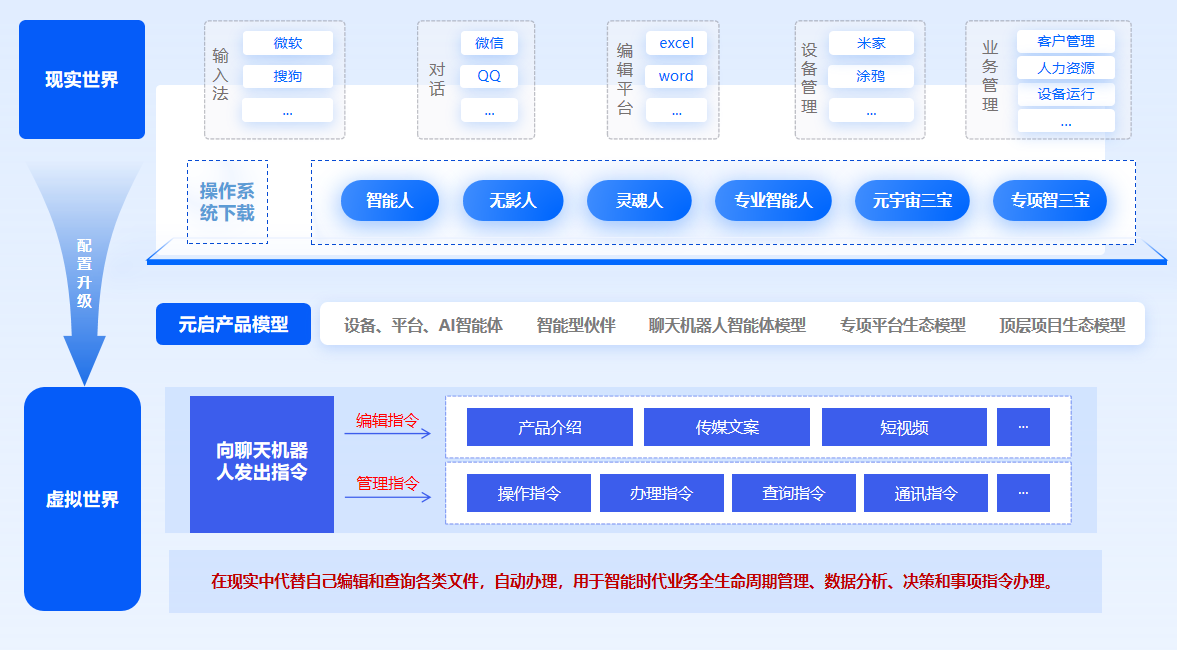Select 微软 under 输入法

tap(287, 43)
